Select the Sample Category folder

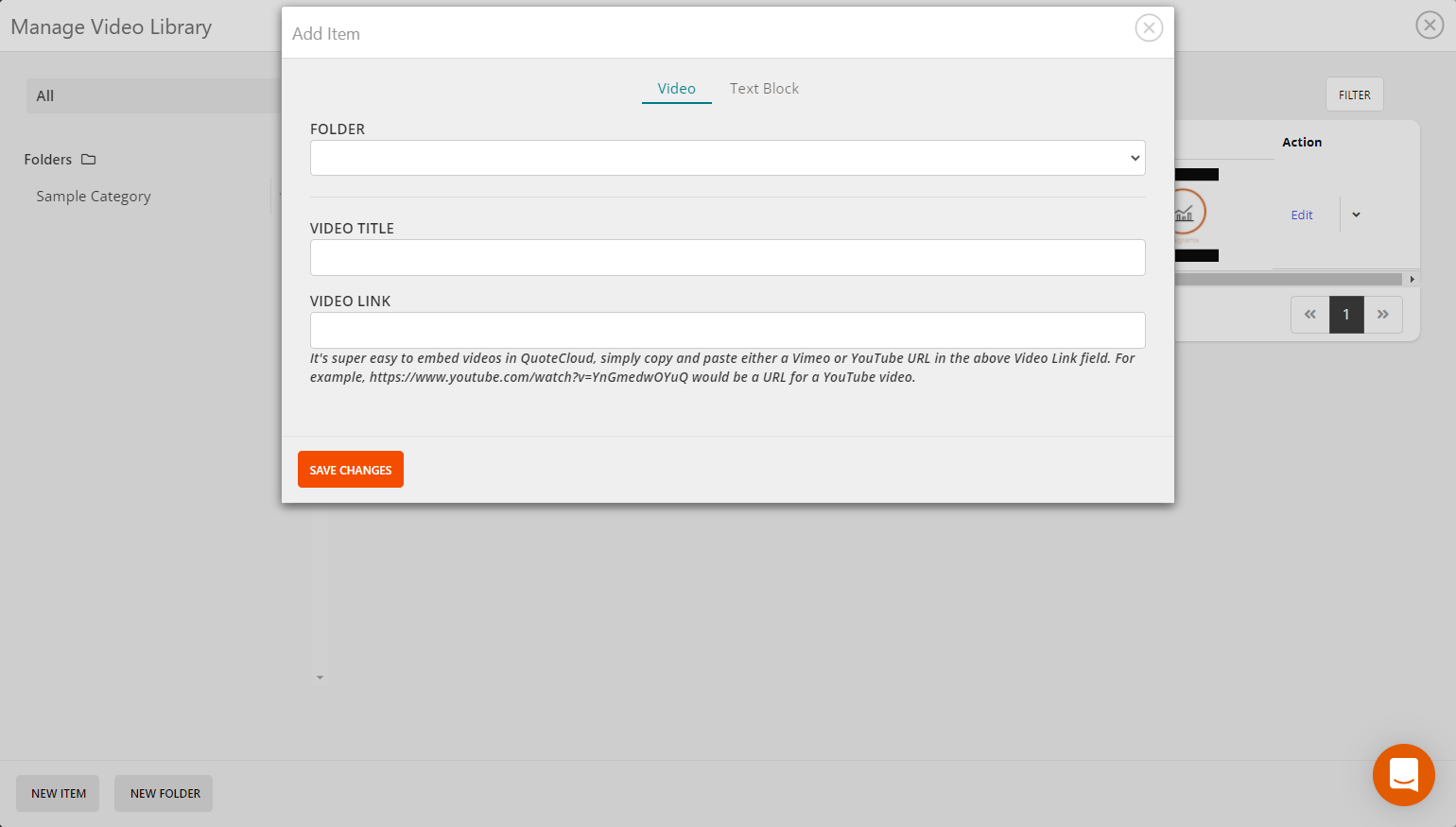click(x=93, y=196)
